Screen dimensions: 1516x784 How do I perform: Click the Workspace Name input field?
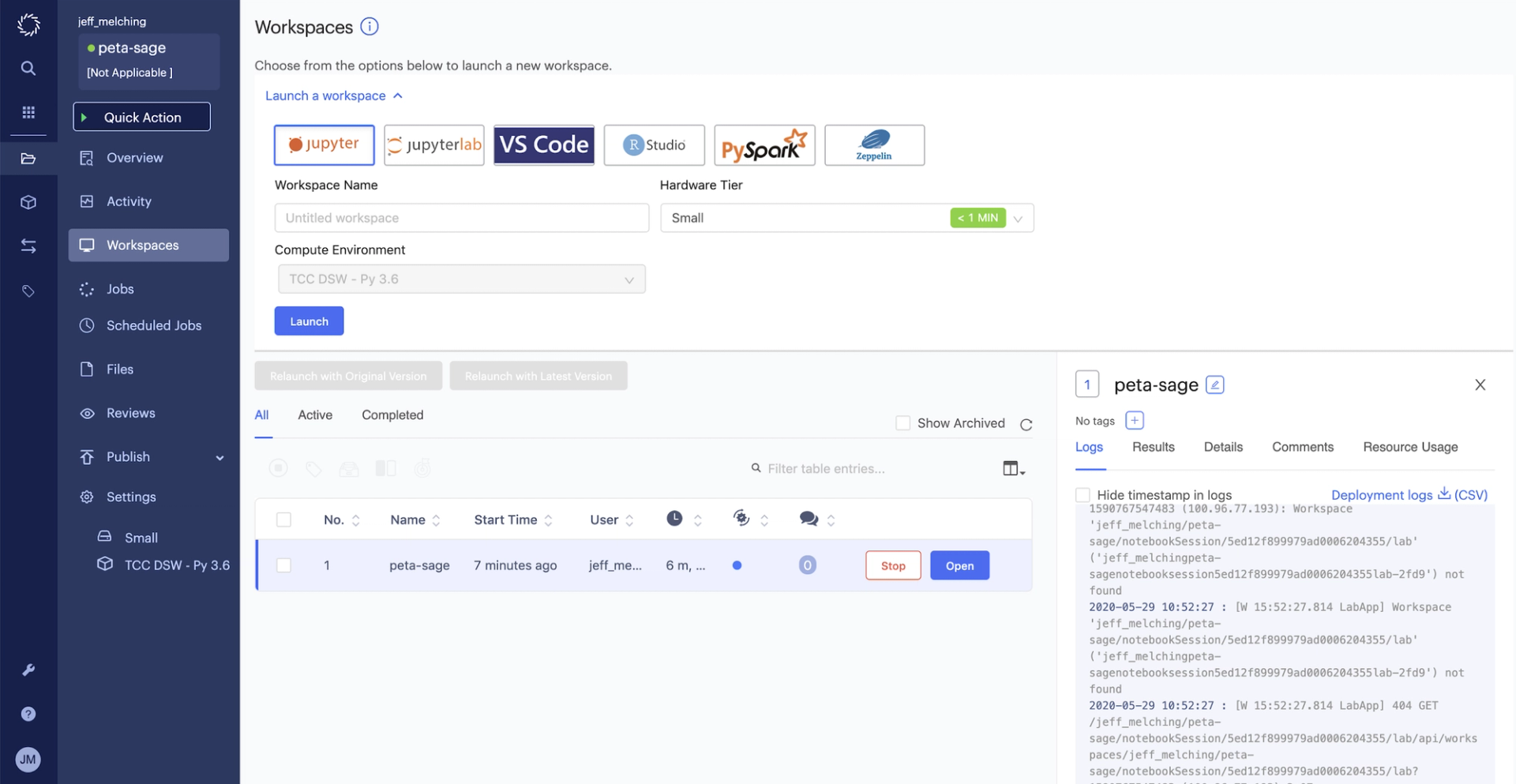click(461, 218)
